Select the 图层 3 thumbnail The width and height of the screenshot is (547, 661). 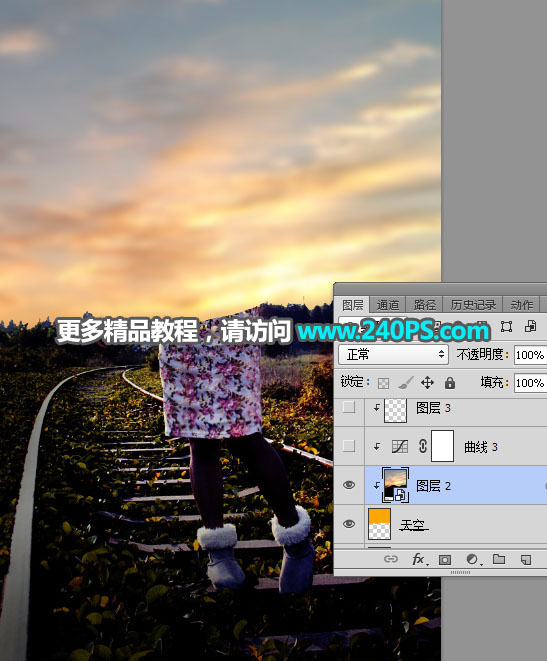(396, 410)
